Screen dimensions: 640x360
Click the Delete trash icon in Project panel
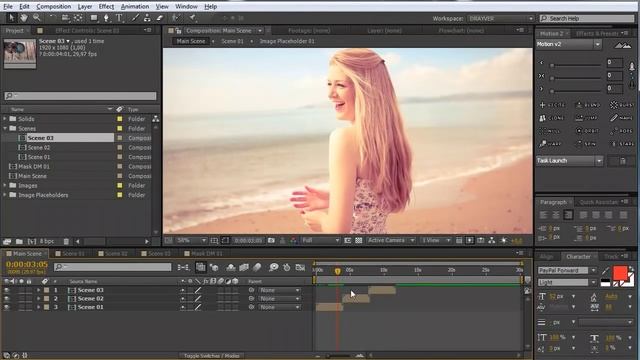pos(66,242)
